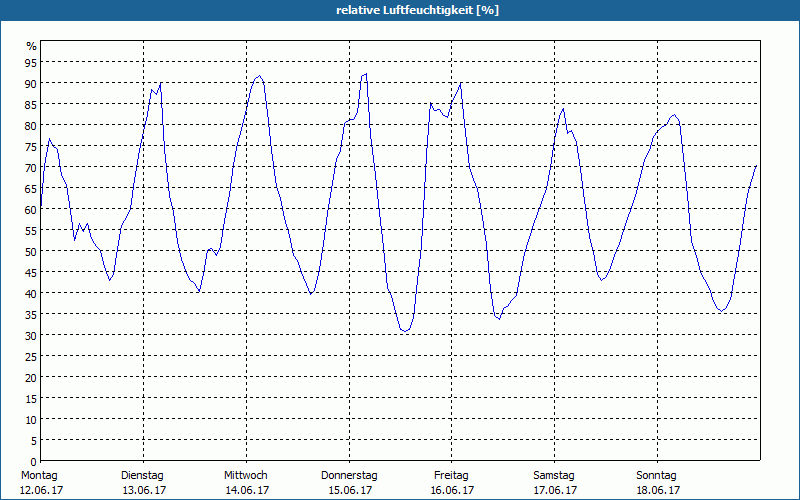Click the 'Mittwoch' day label
The image size is (800, 500).
[246, 475]
